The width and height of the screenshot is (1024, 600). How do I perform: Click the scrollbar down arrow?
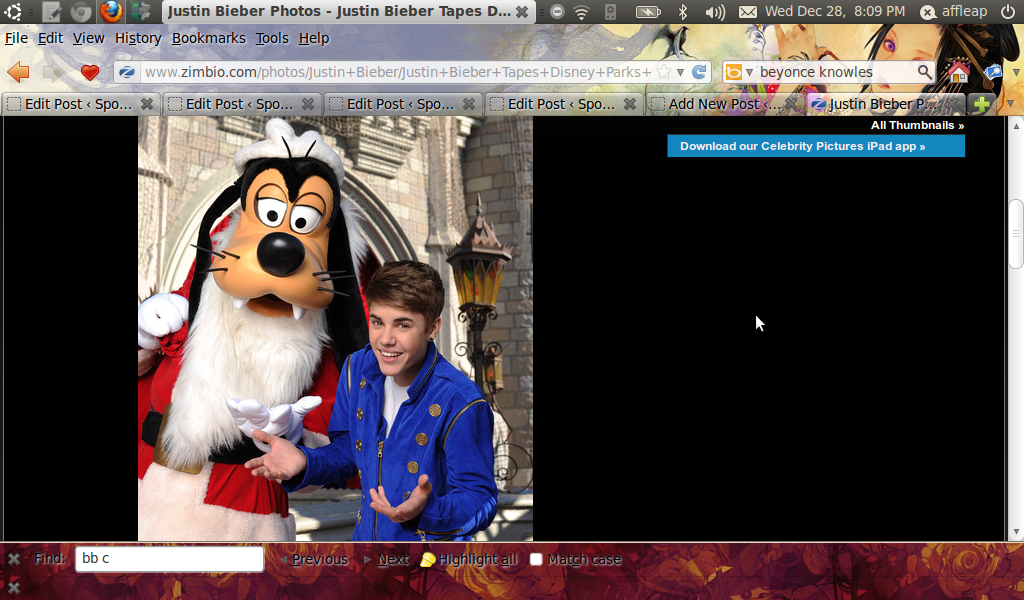pyautogui.click(x=1016, y=533)
